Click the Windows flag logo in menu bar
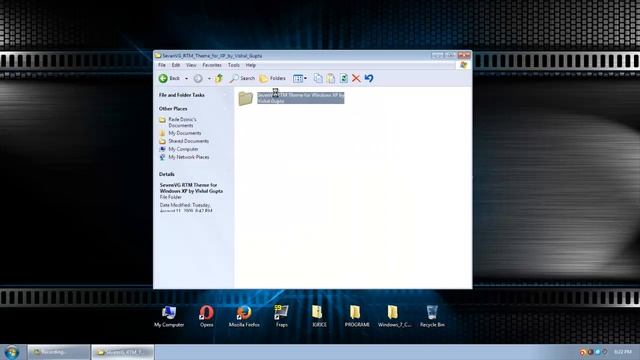 point(464,65)
